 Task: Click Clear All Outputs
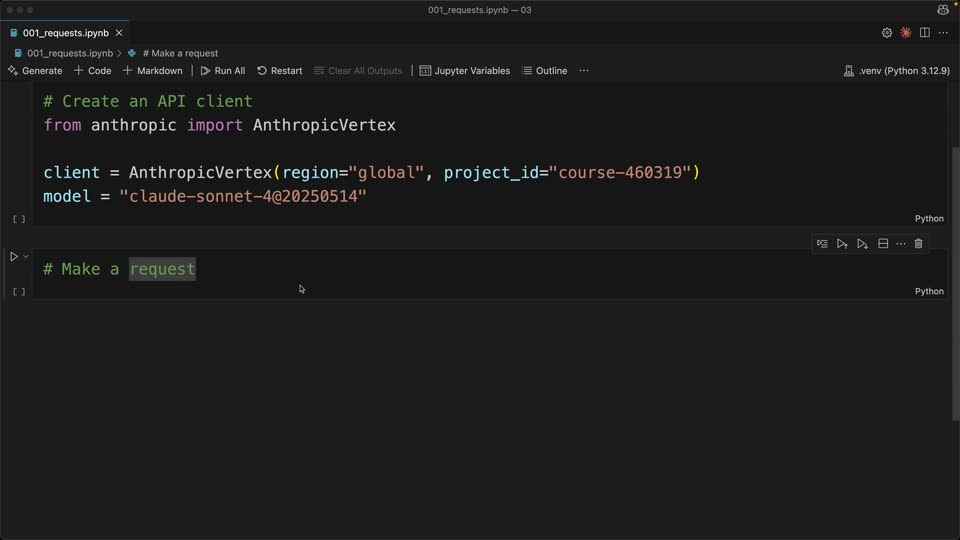tap(358, 71)
